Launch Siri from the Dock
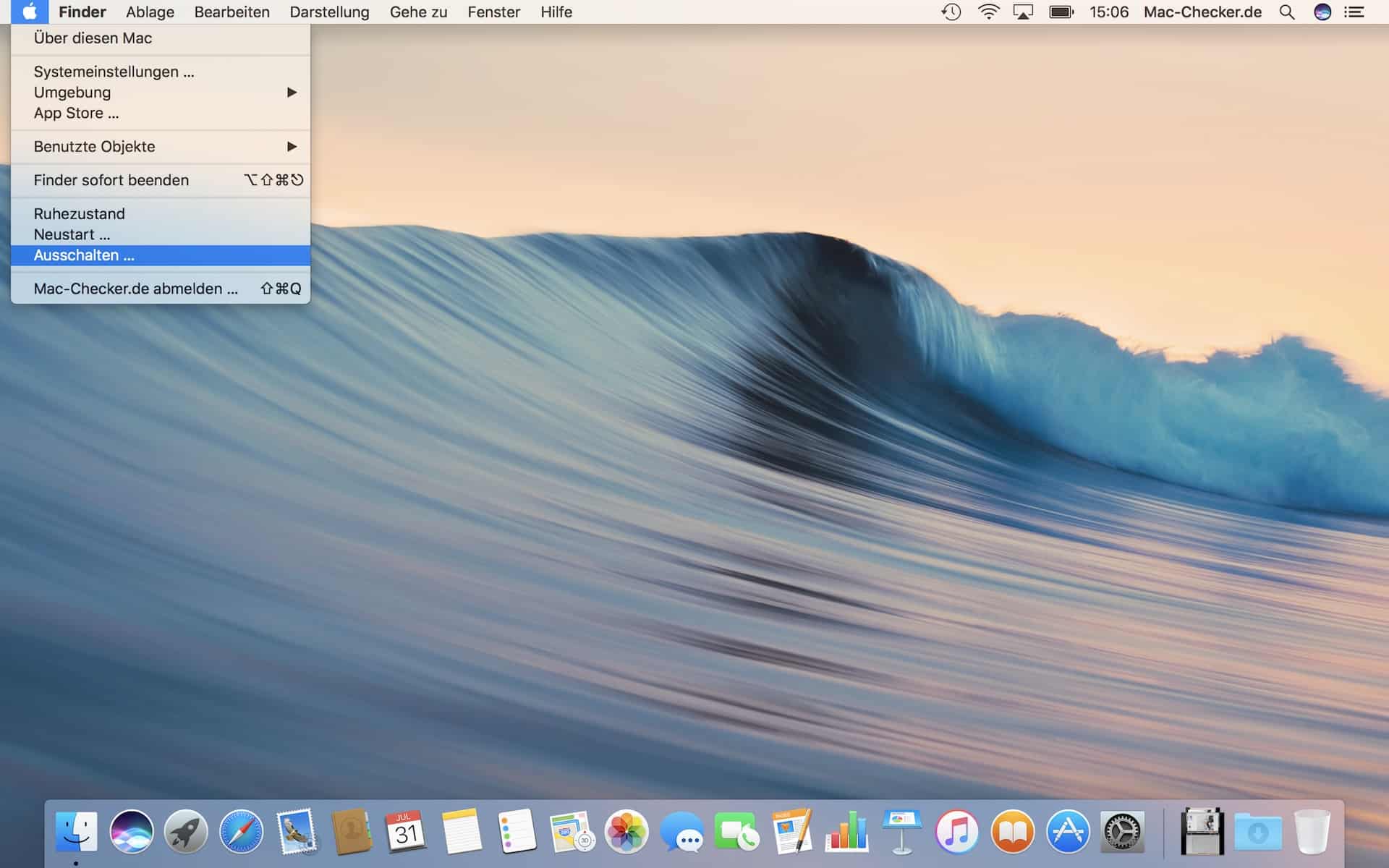The image size is (1389, 868). (x=131, y=832)
